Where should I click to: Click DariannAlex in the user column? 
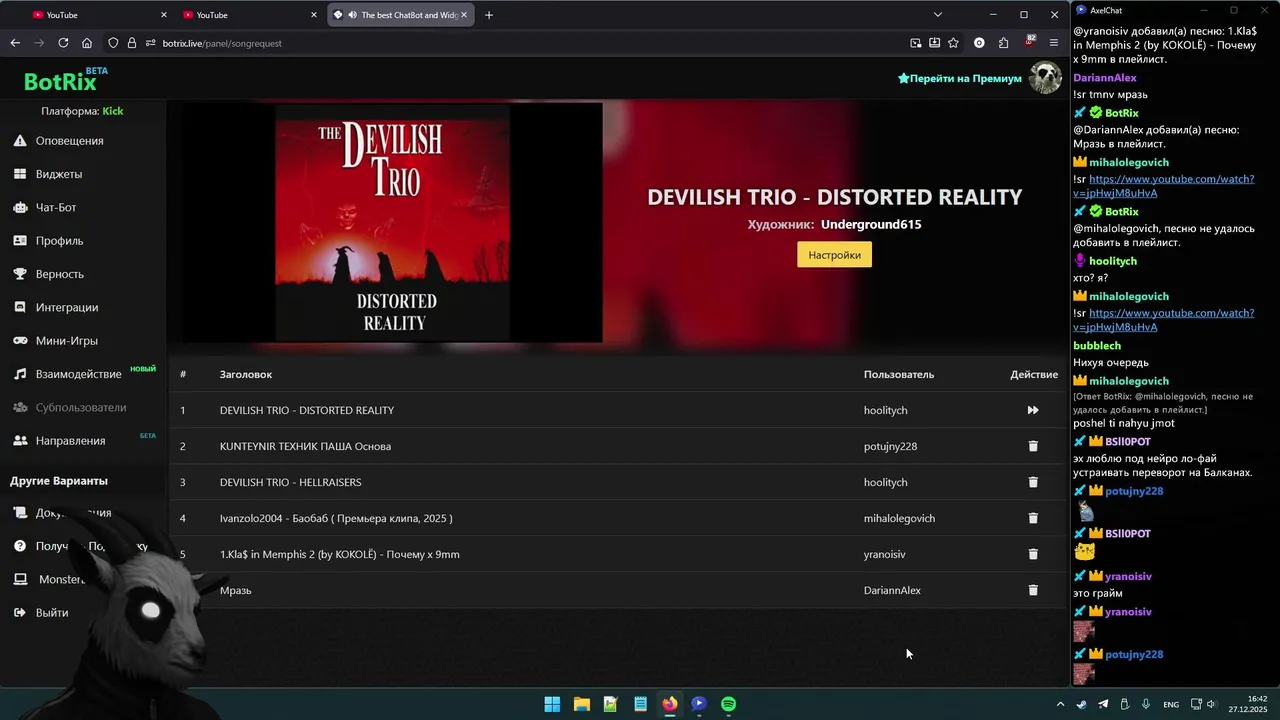tap(892, 590)
